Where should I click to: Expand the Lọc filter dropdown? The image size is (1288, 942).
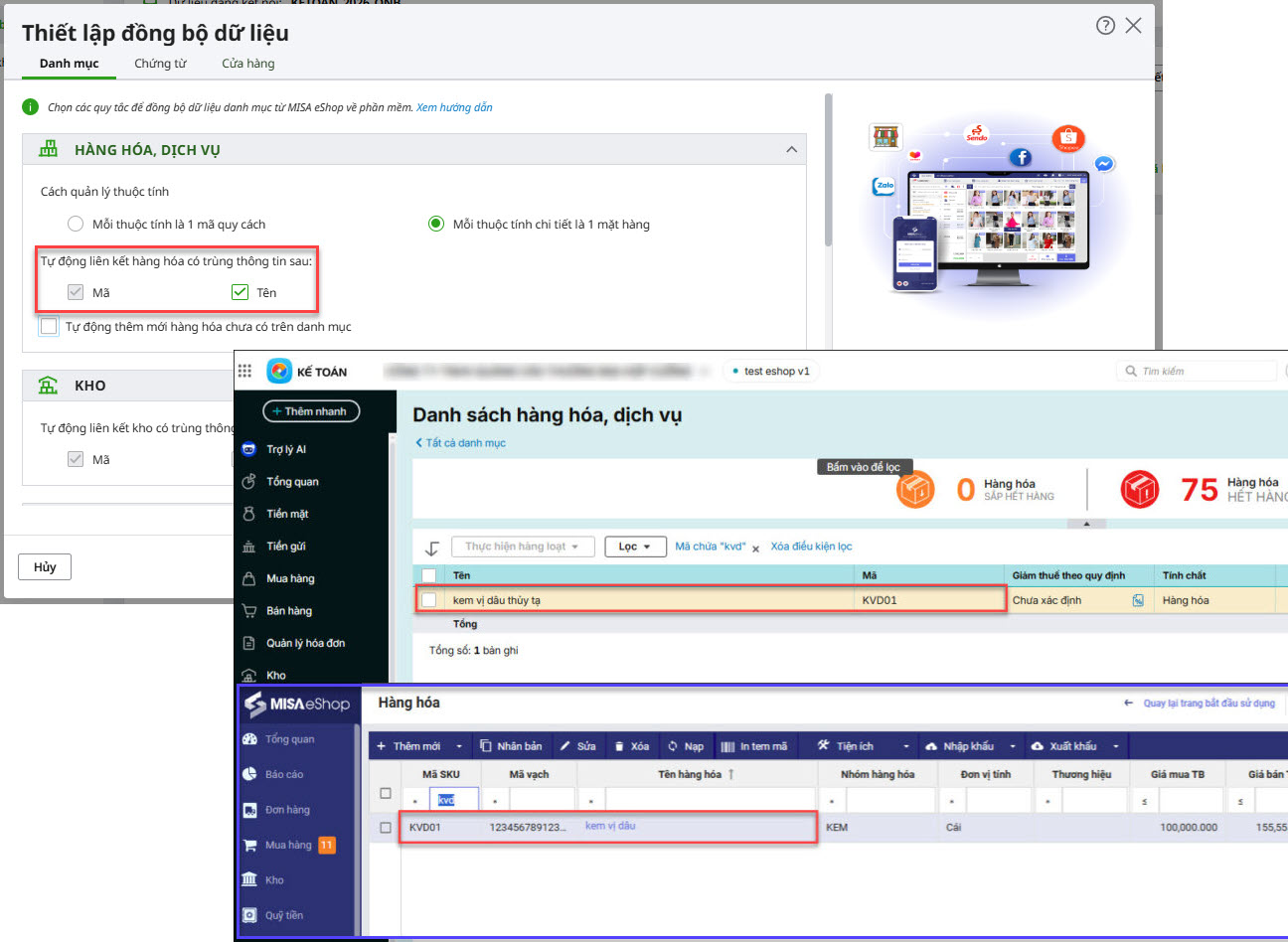[634, 547]
